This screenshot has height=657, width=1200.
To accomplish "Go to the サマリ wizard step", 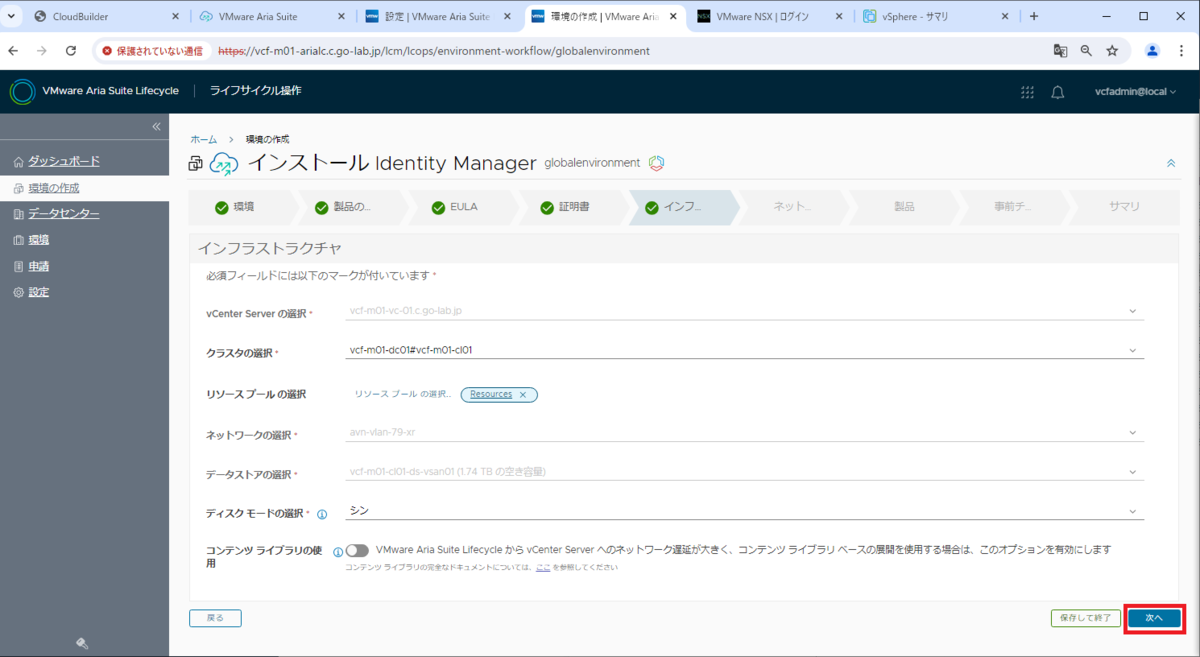I will pos(1124,208).
